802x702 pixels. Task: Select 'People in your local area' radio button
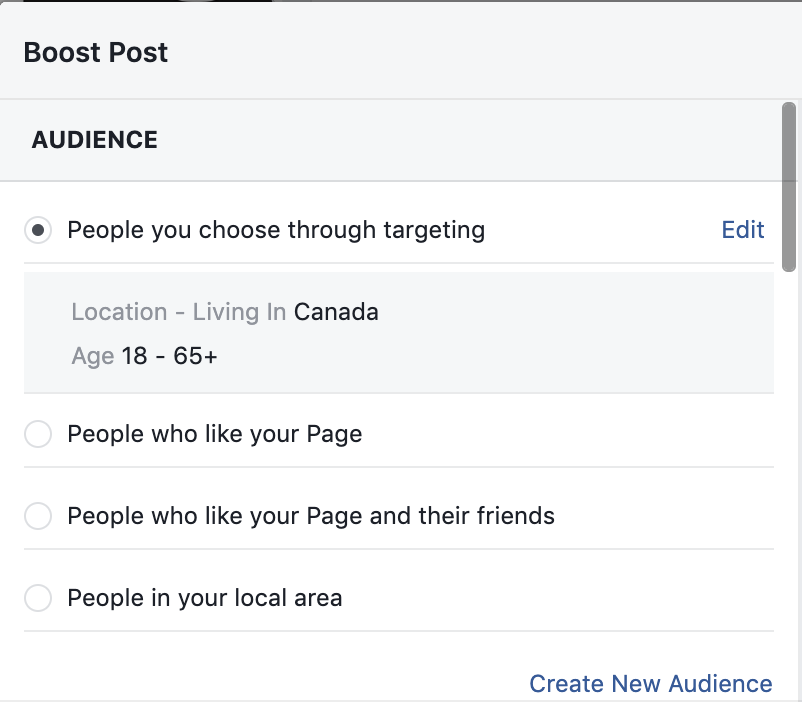(38, 599)
